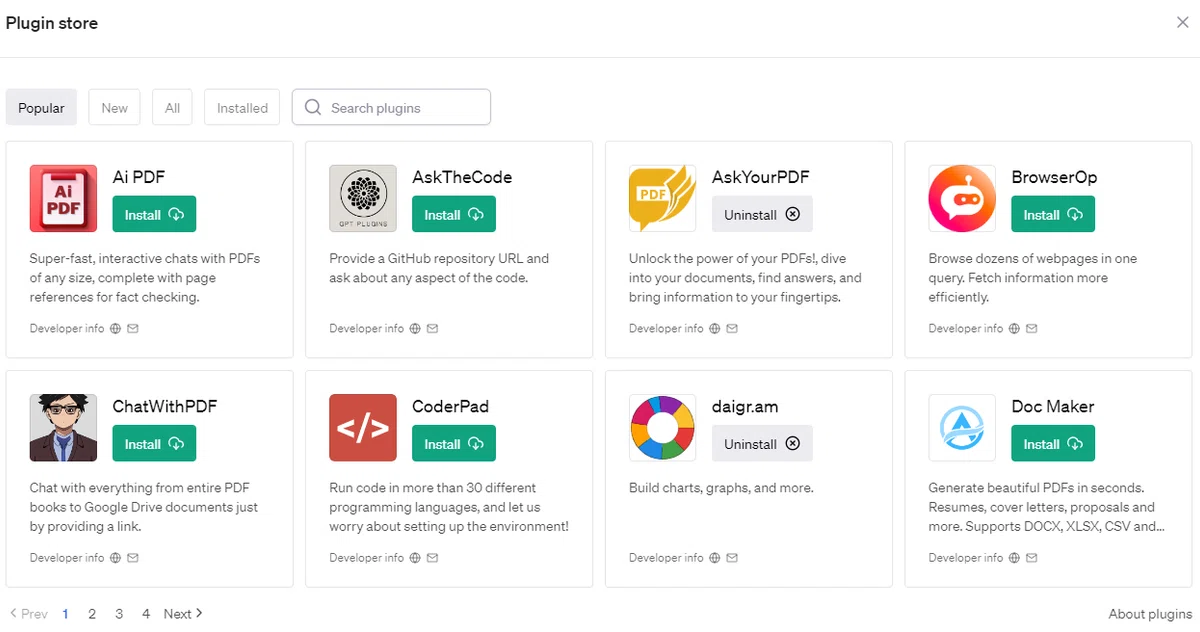Click the AskTheCode title text
This screenshot has height=632, width=1200.
[x=462, y=177]
